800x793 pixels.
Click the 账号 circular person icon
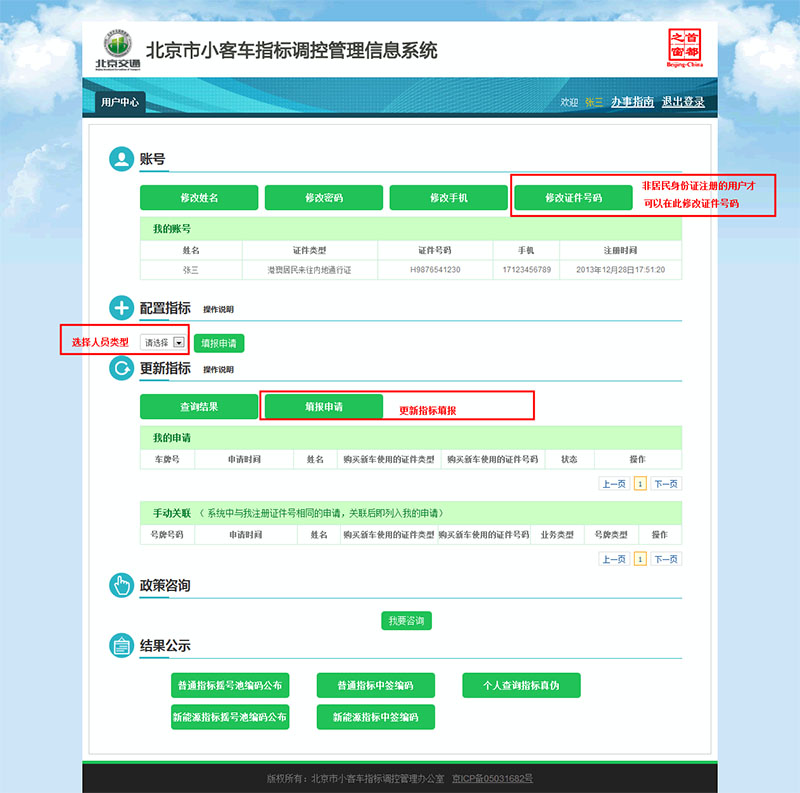[x=121, y=158]
